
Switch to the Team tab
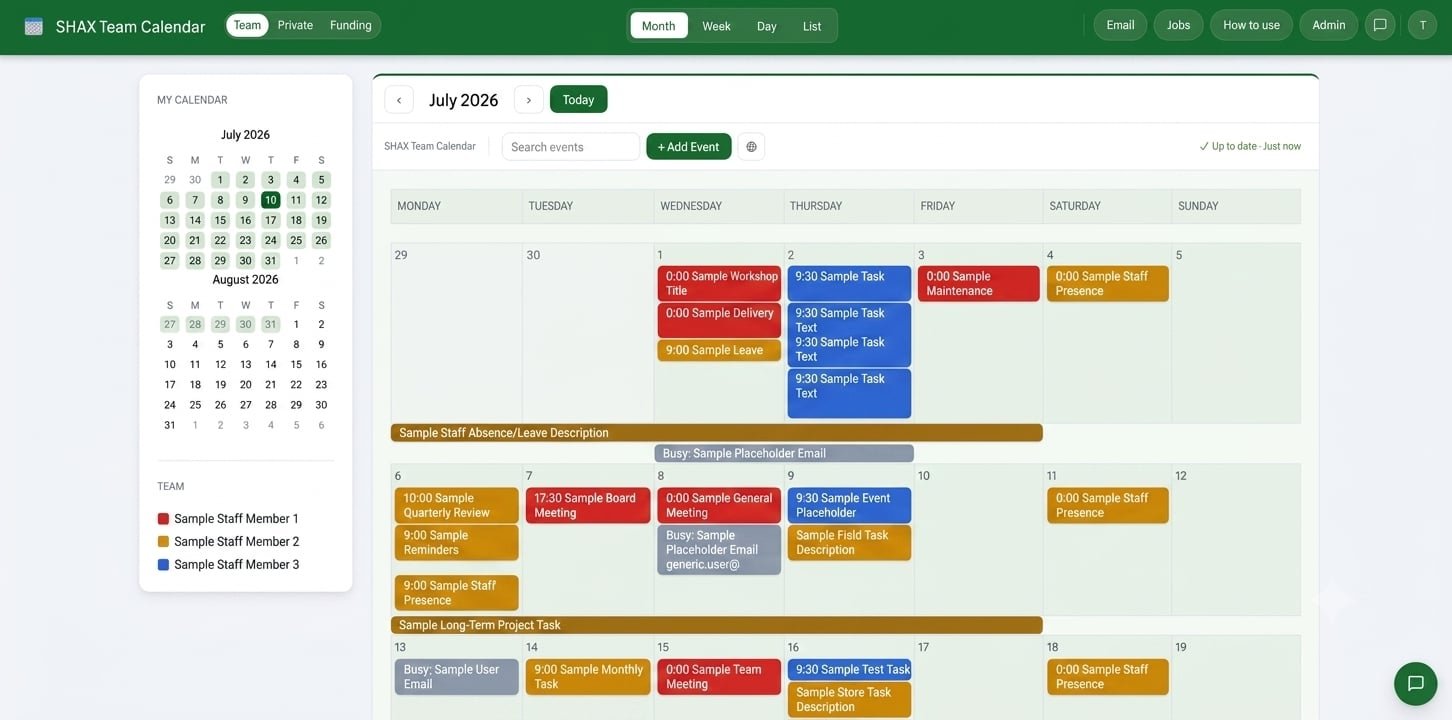point(247,25)
